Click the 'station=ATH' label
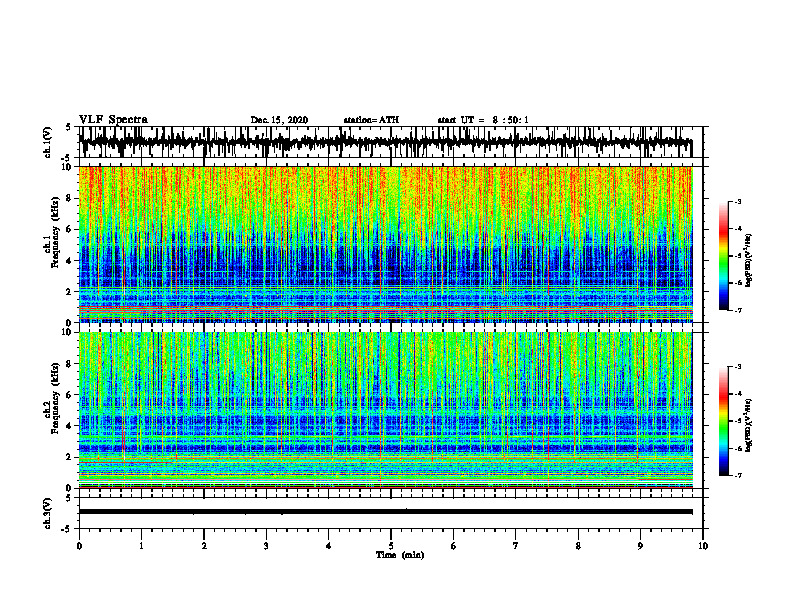Viewport: 792px width, 612px height. [371, 120]
